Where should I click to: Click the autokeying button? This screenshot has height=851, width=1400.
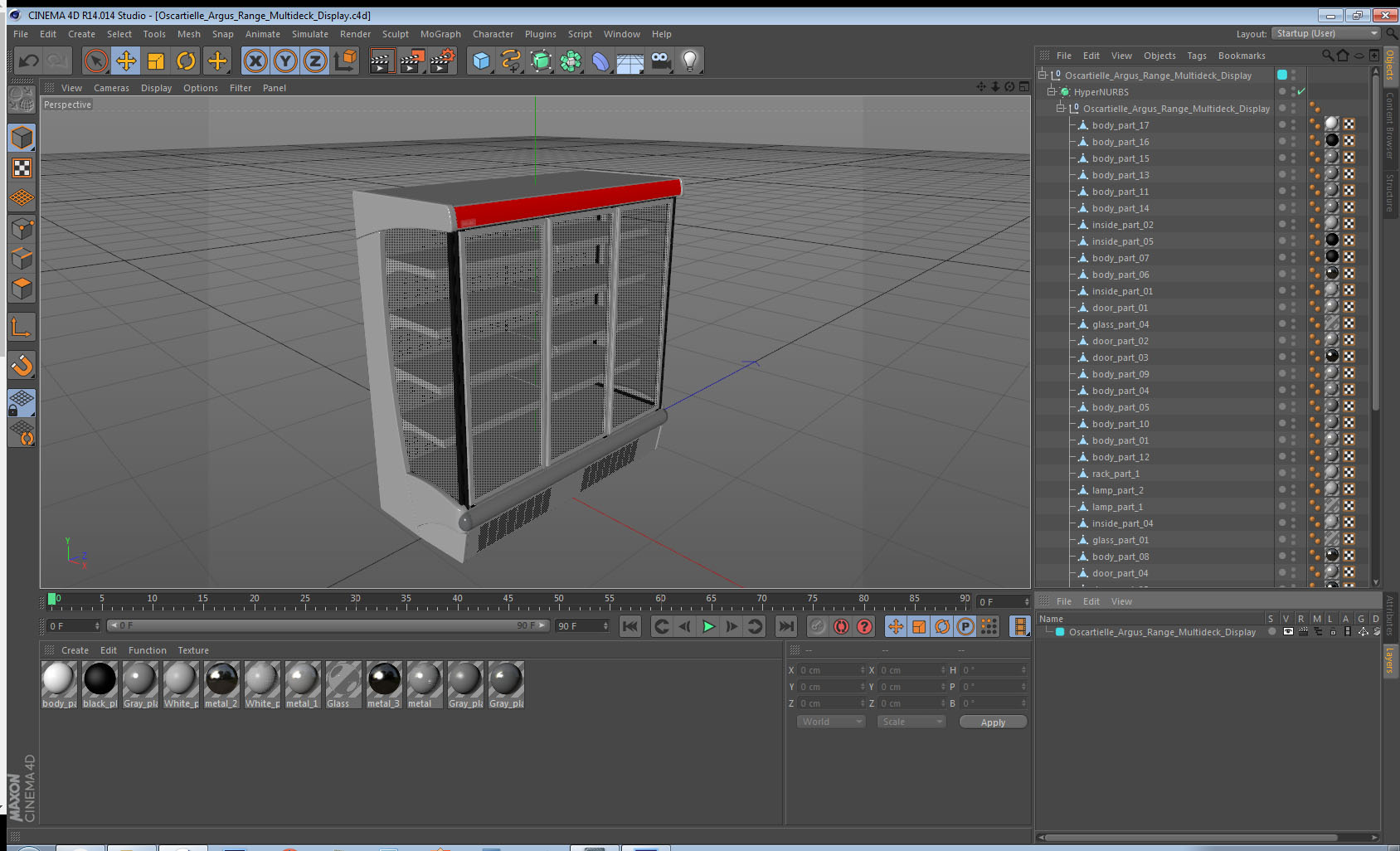tap(841, 626)
